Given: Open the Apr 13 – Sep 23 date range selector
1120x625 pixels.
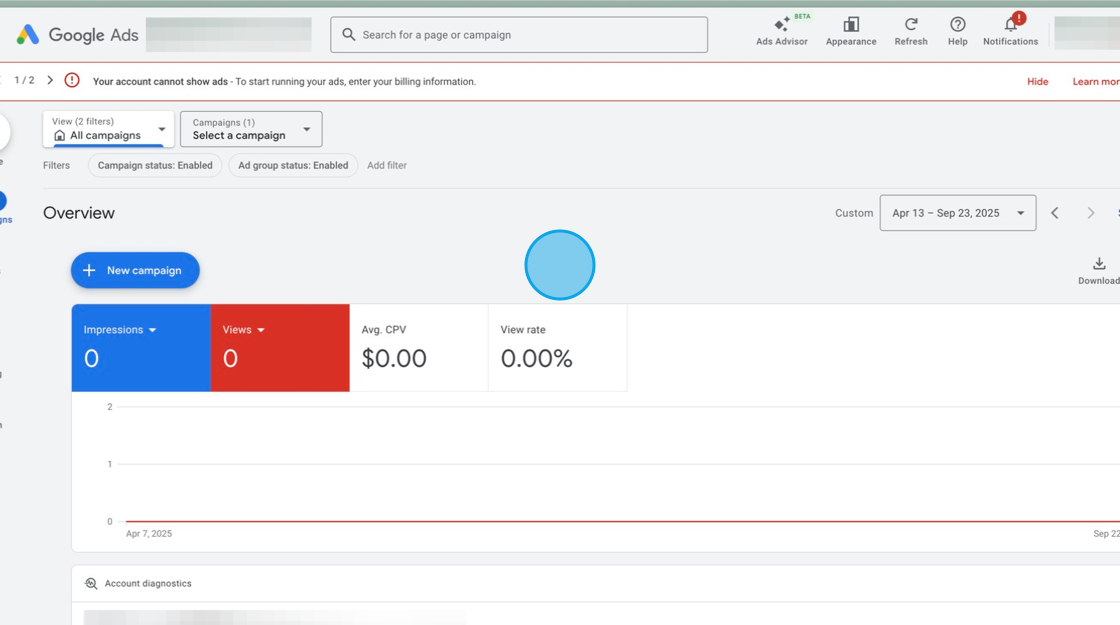Looking at the screenshot, I should [957, 213].
